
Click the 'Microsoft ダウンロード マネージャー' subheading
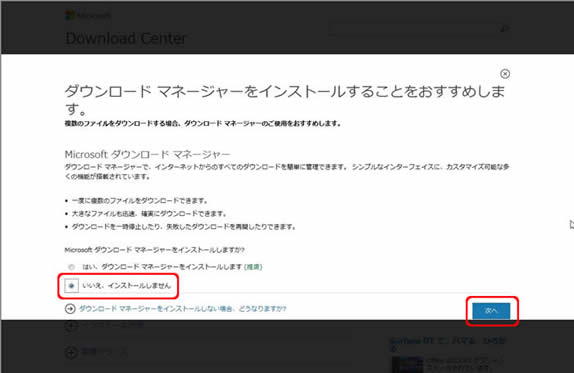pyautogui.click(x=147, y=154)
